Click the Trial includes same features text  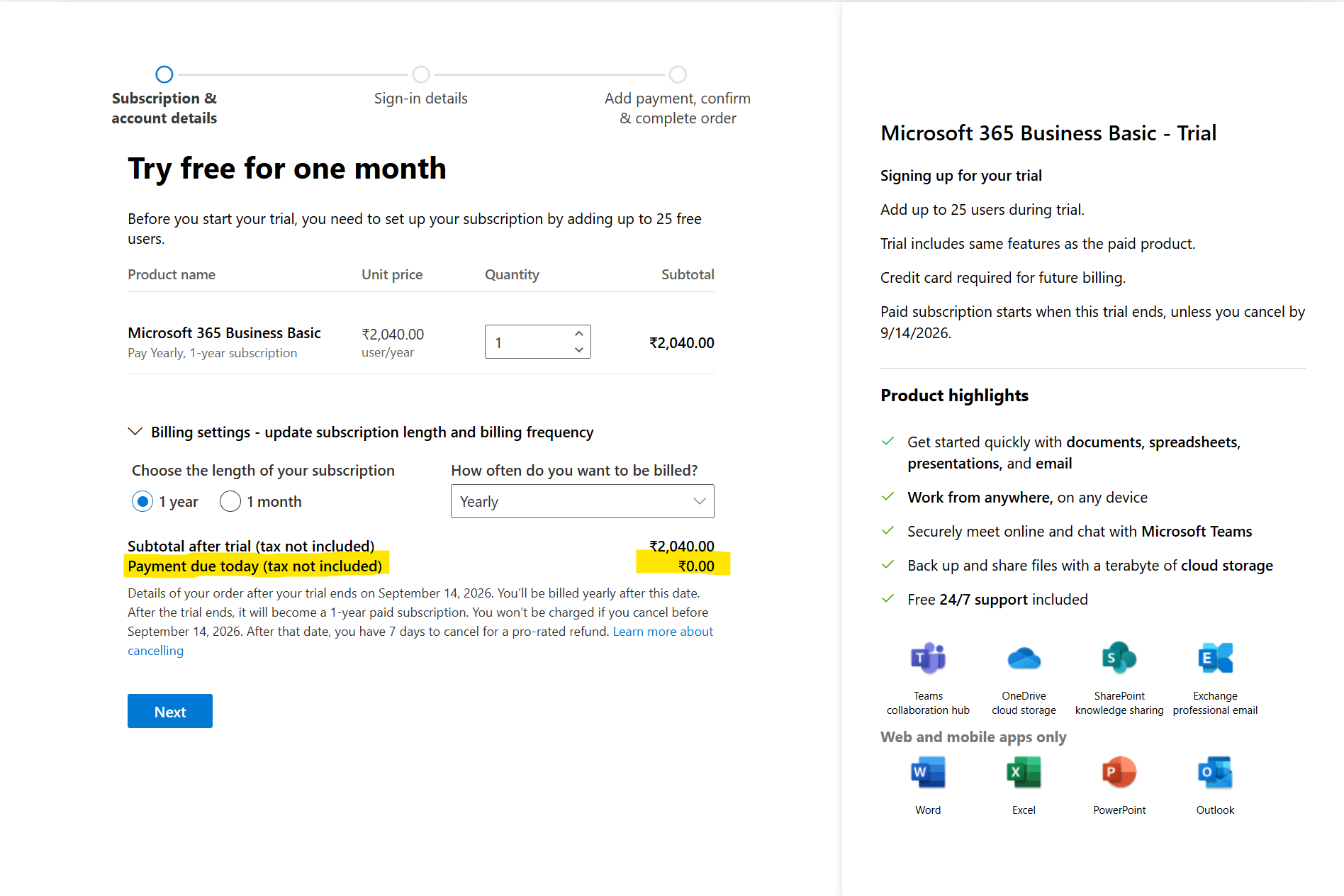click(1038, 244)
